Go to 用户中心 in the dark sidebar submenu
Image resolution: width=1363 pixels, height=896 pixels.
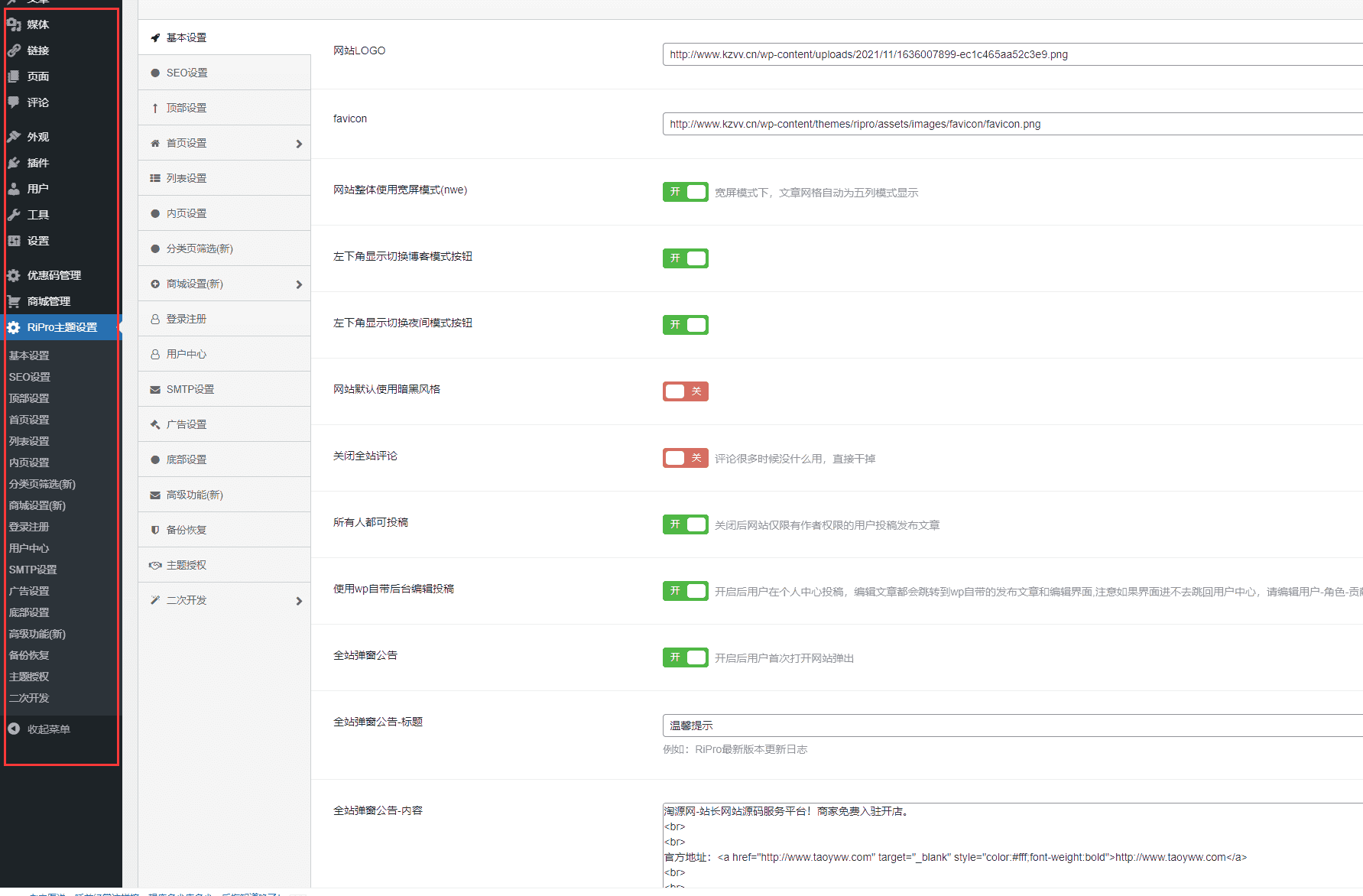29,548
